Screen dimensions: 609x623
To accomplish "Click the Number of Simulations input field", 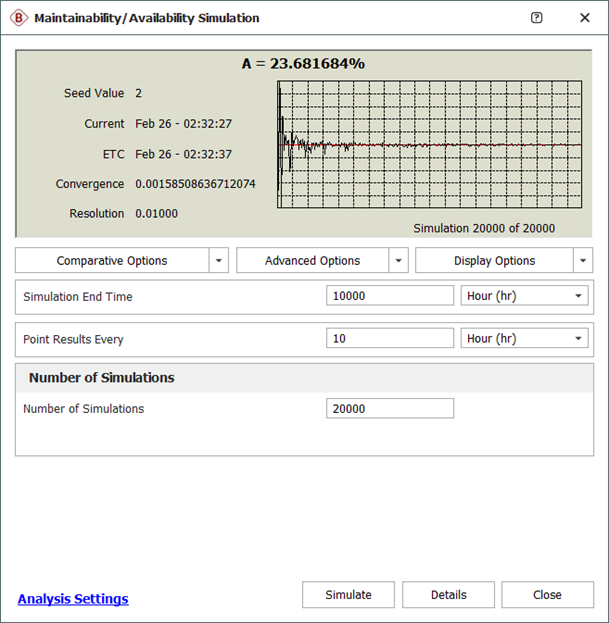I will point(390,409).
